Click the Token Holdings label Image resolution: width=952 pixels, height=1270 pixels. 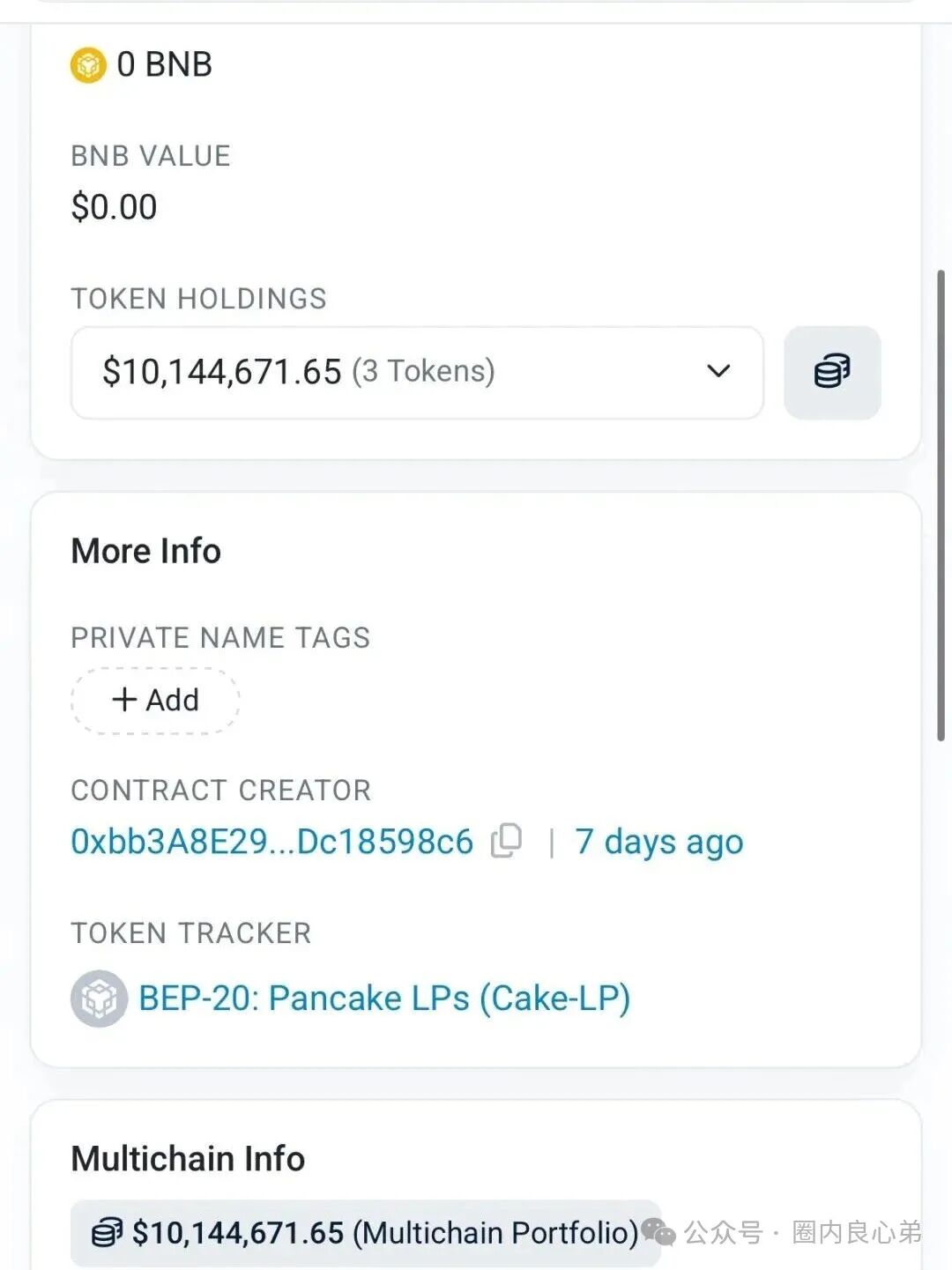click(x=198, y=299)
